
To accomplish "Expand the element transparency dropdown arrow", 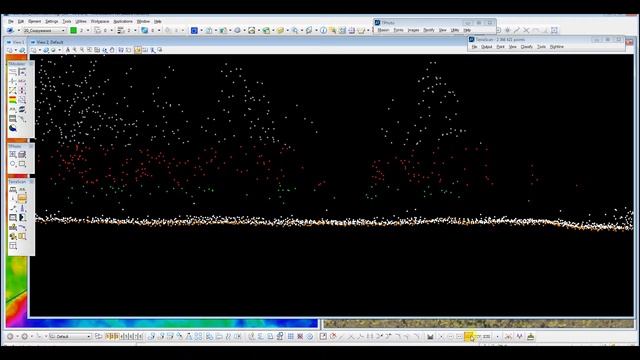I will click(159, 31).
